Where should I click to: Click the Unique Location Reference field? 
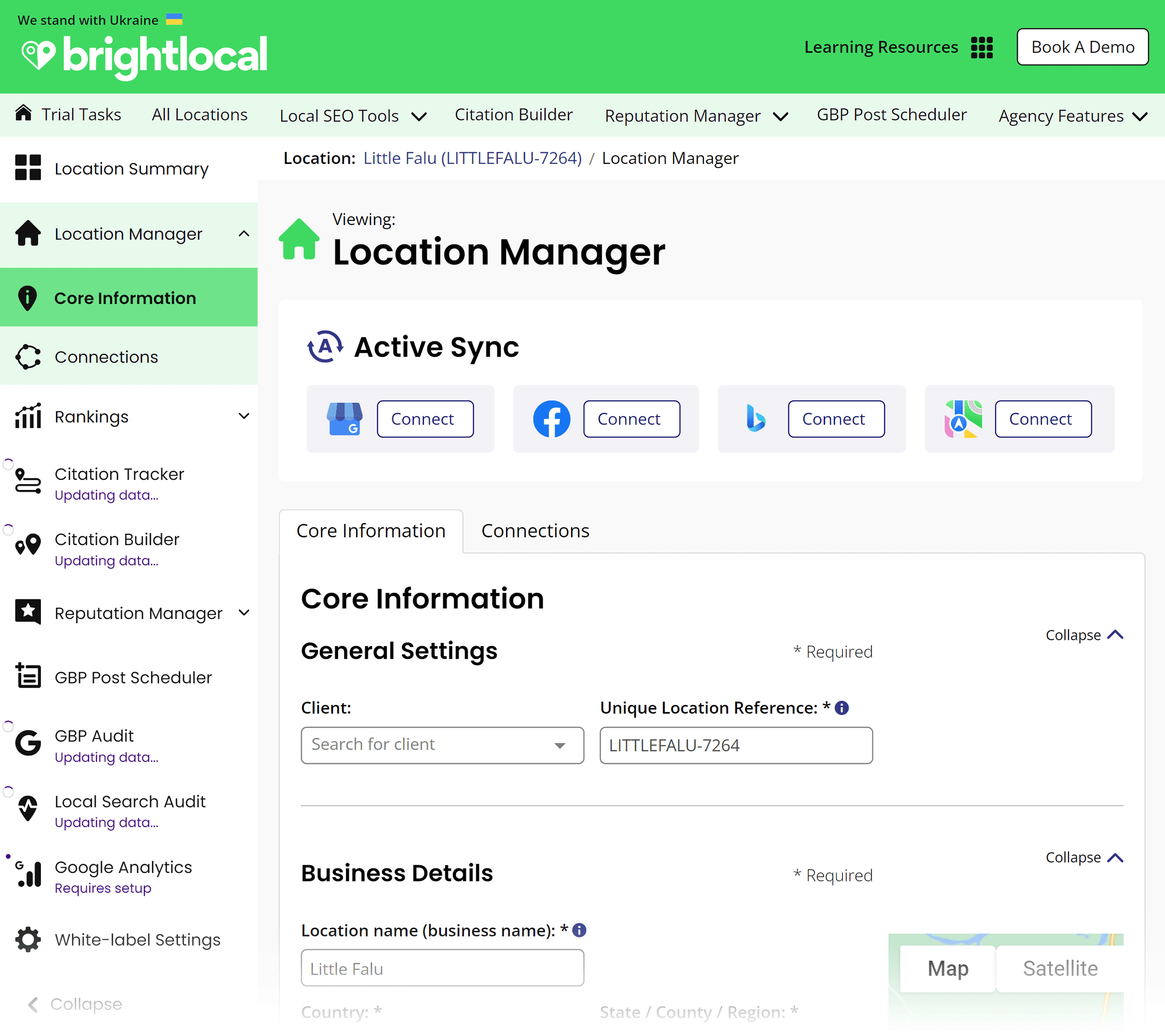[x=736, y=745]
